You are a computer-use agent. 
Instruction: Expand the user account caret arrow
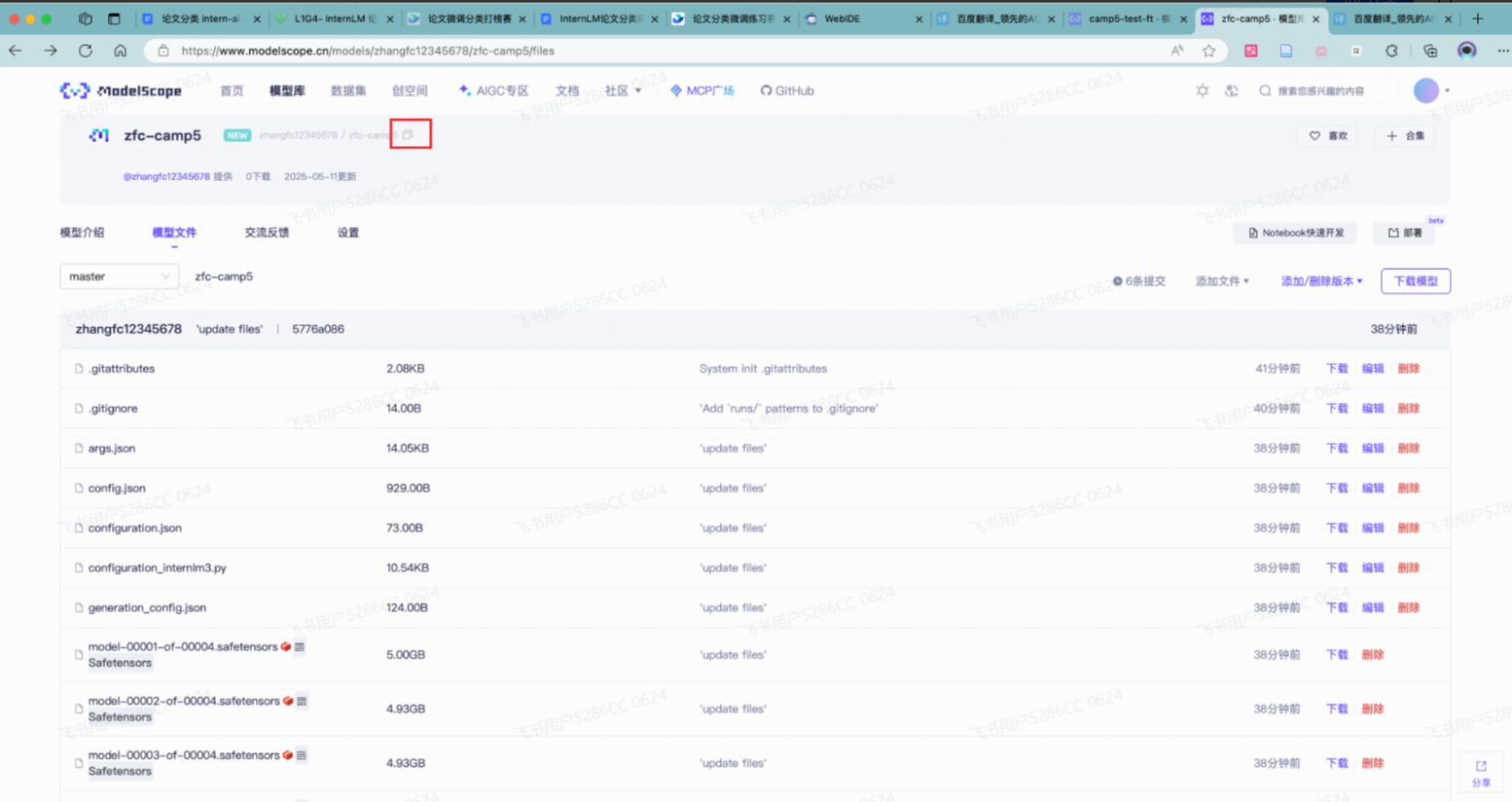[x=1447, y=91]
